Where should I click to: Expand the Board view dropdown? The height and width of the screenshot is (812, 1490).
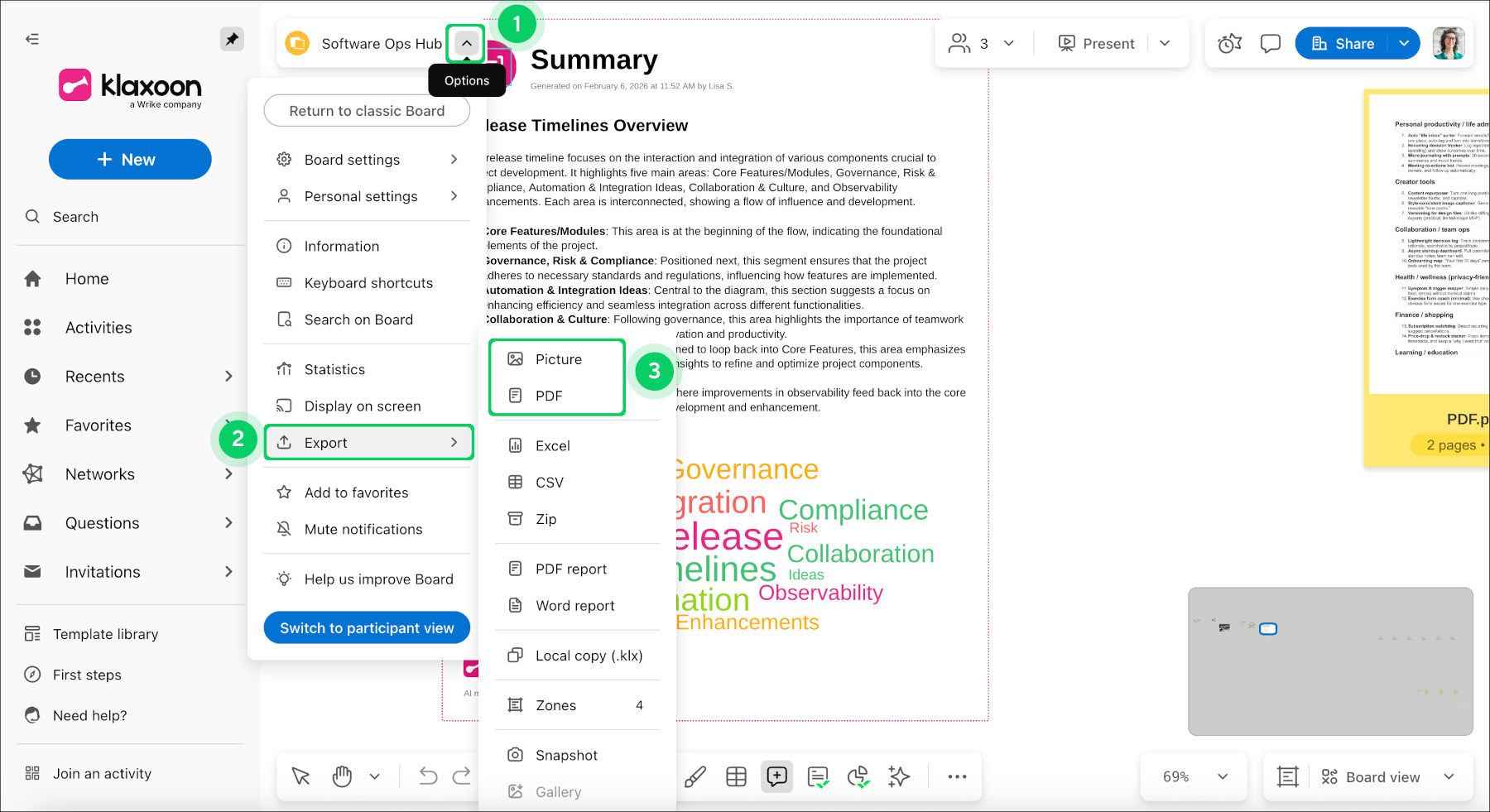[x=1449, y=776]
